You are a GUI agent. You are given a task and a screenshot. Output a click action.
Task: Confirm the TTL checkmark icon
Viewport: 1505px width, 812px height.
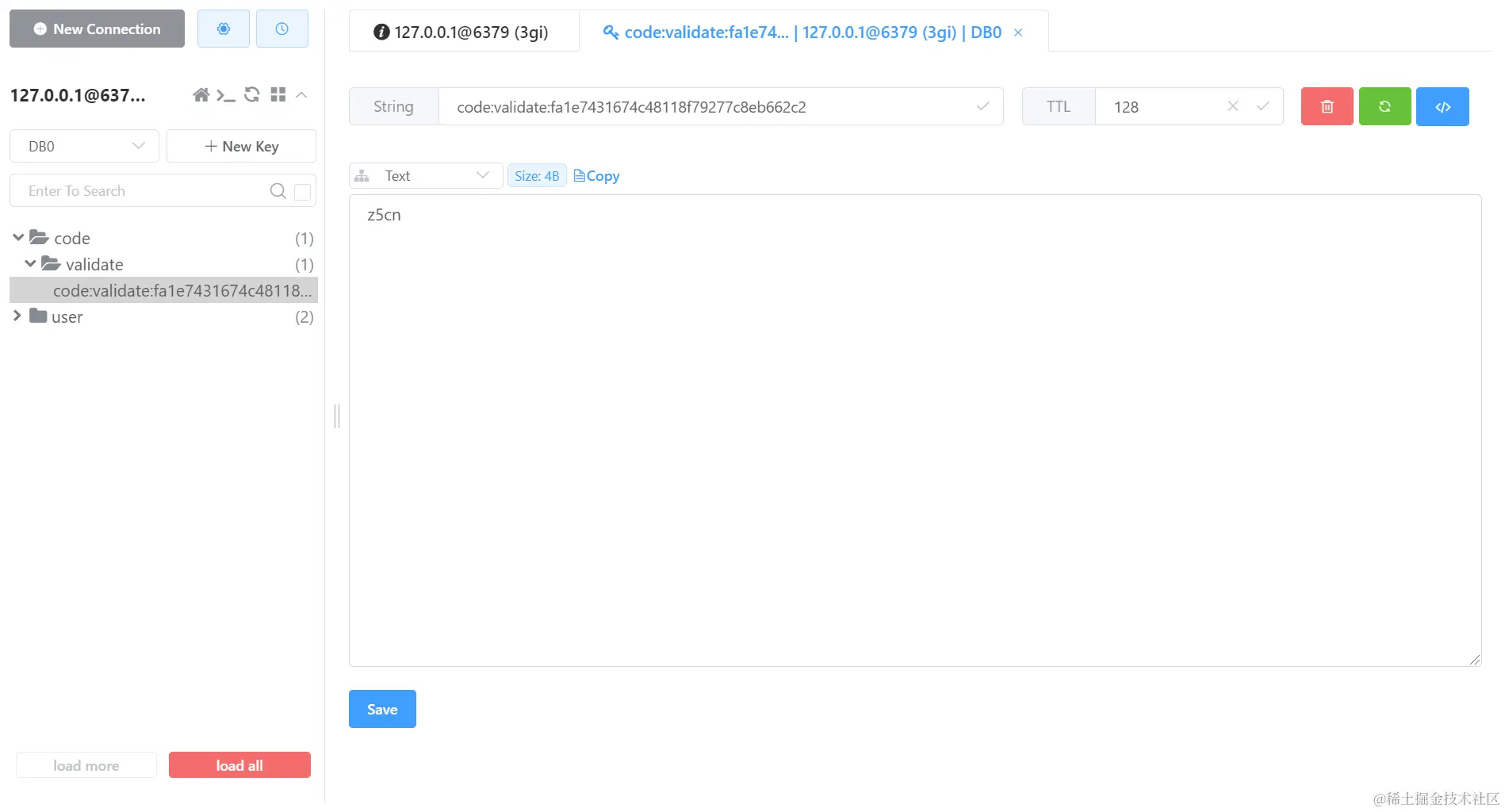point(1263,106)
